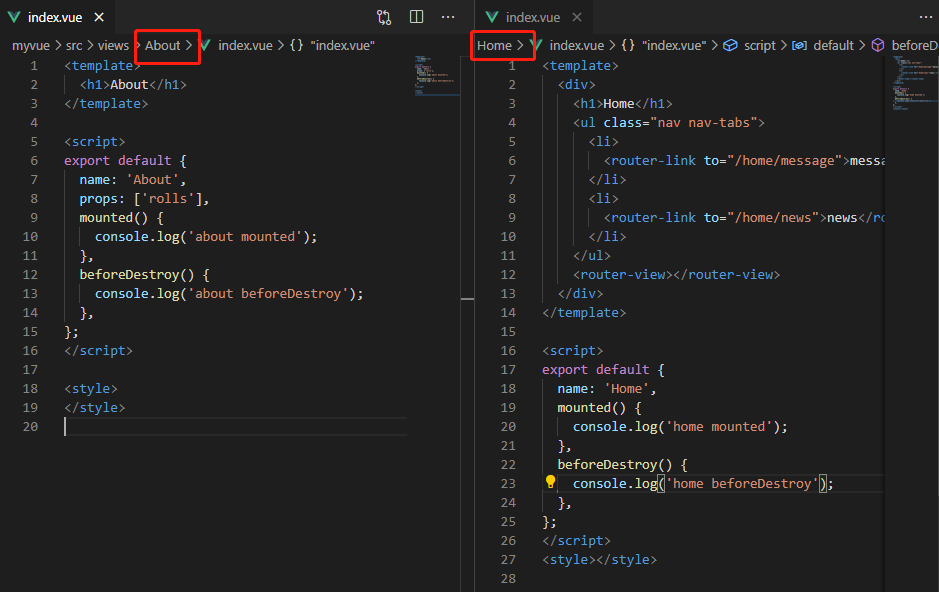Screen dimensions: 939x592
Task: Click the About h1 text in left template
Action: coord(129,84)
